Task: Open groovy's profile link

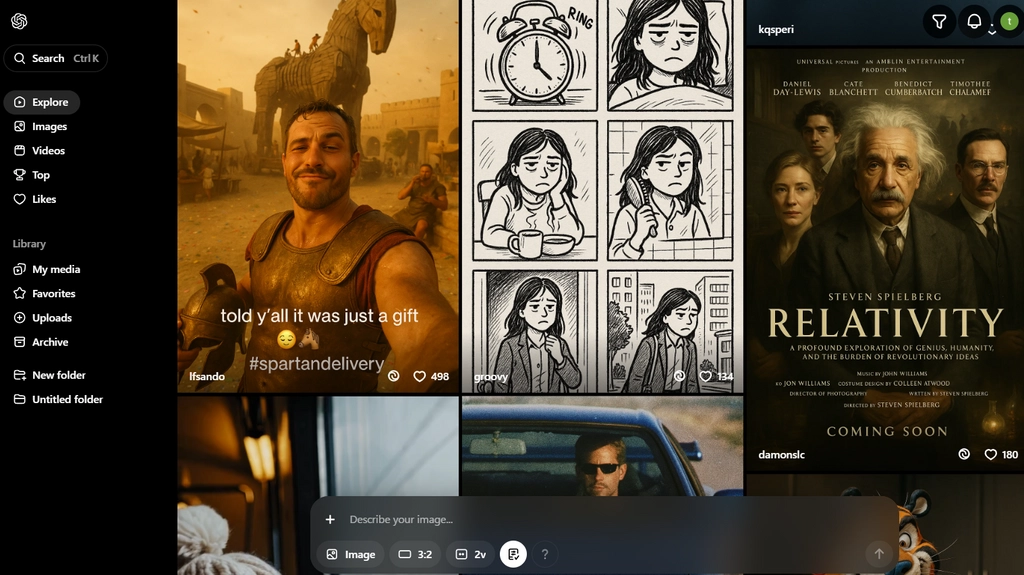Action: [491, 376]
